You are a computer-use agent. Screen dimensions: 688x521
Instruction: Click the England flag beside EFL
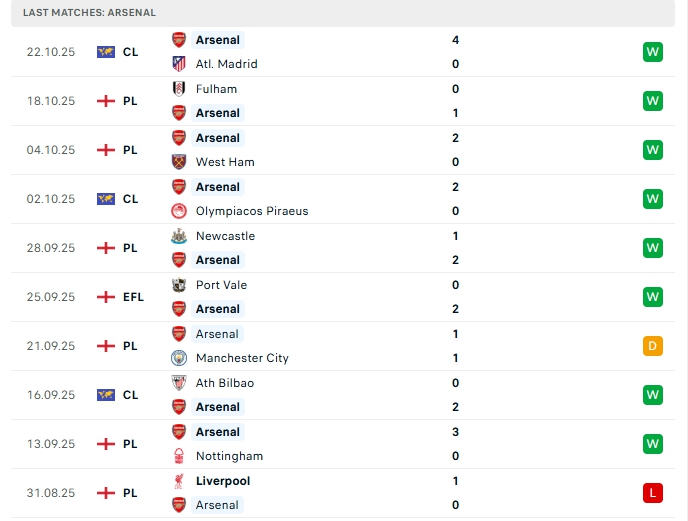pyautogui.click(x=106, y=297)
